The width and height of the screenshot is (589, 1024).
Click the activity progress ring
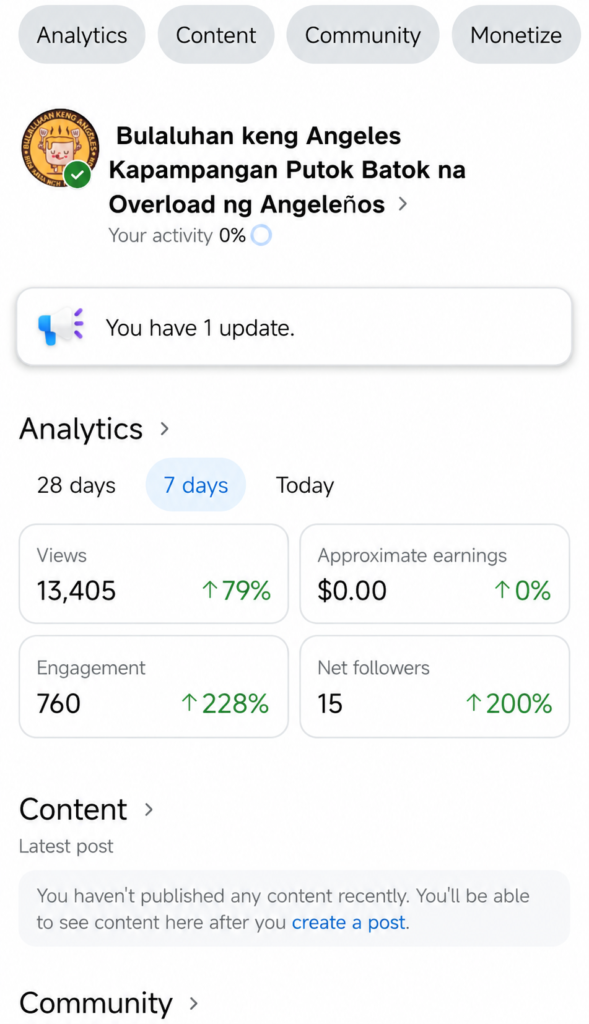point(261,235)
